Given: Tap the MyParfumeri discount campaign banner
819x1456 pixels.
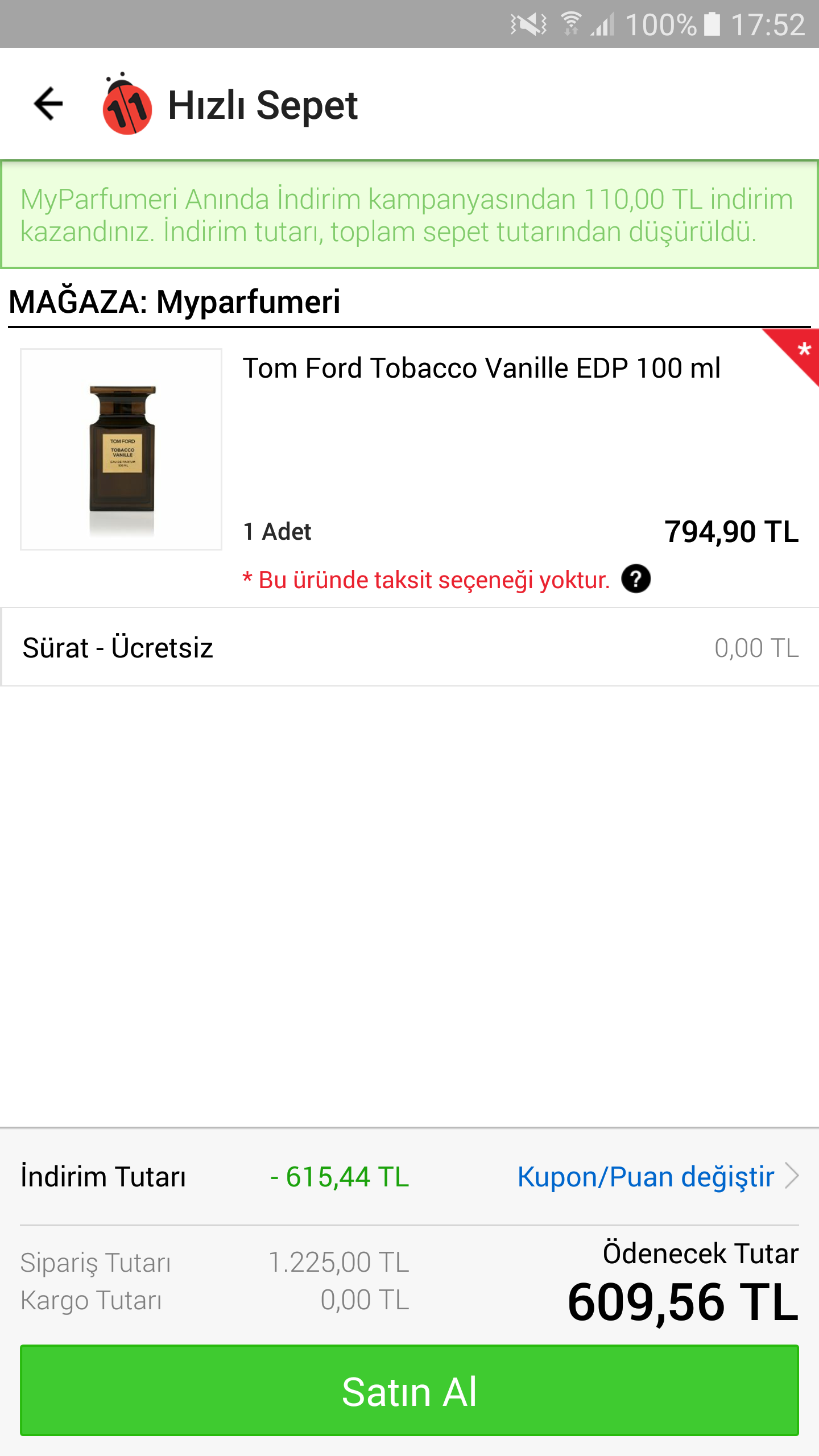Looking at the screenshot, I should tap(409, 214).
